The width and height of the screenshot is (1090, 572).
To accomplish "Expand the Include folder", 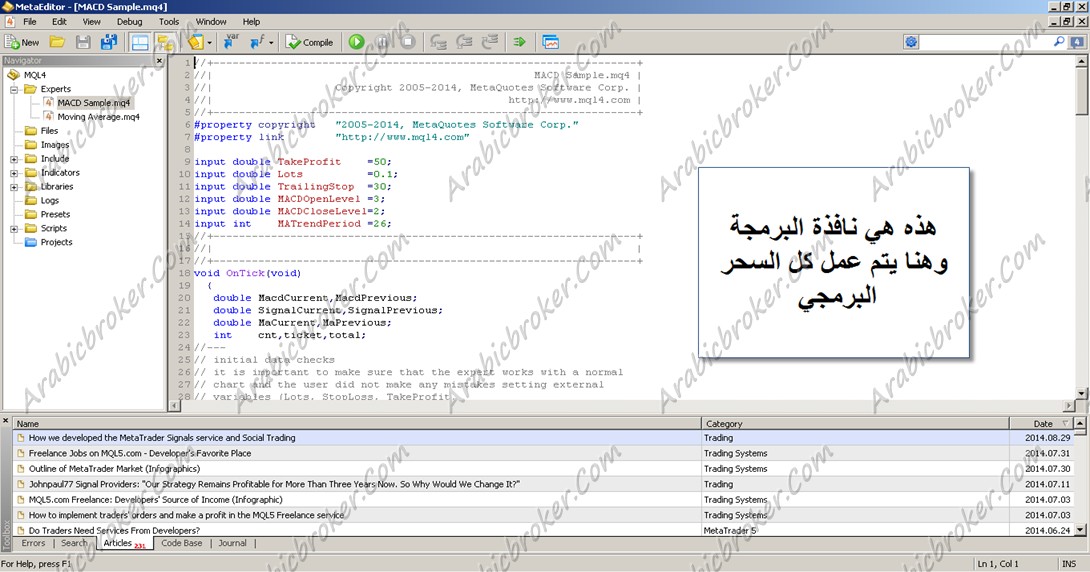I will click(x=14, y=159).
